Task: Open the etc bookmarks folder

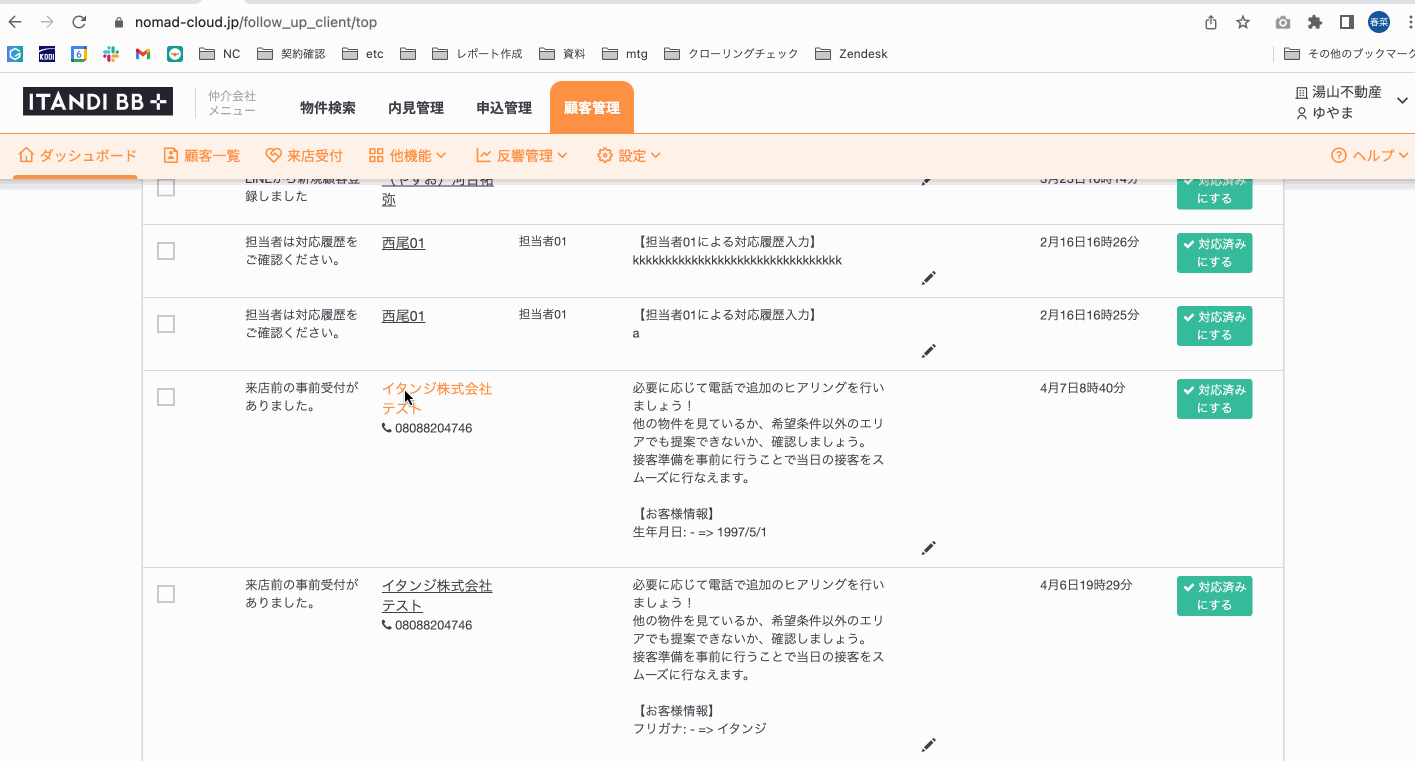Action: point(363,54)
